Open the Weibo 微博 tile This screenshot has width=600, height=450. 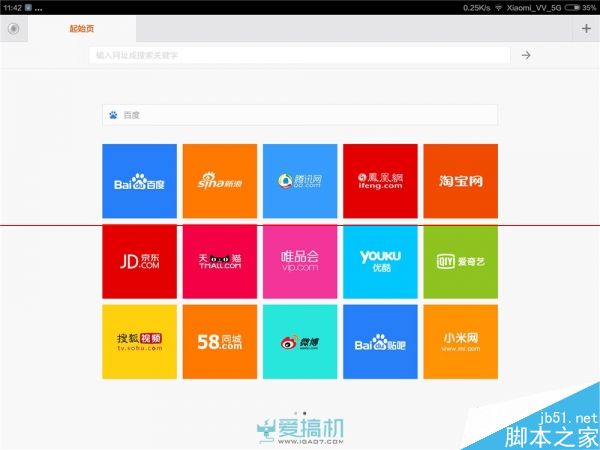(x=300, y=342)
